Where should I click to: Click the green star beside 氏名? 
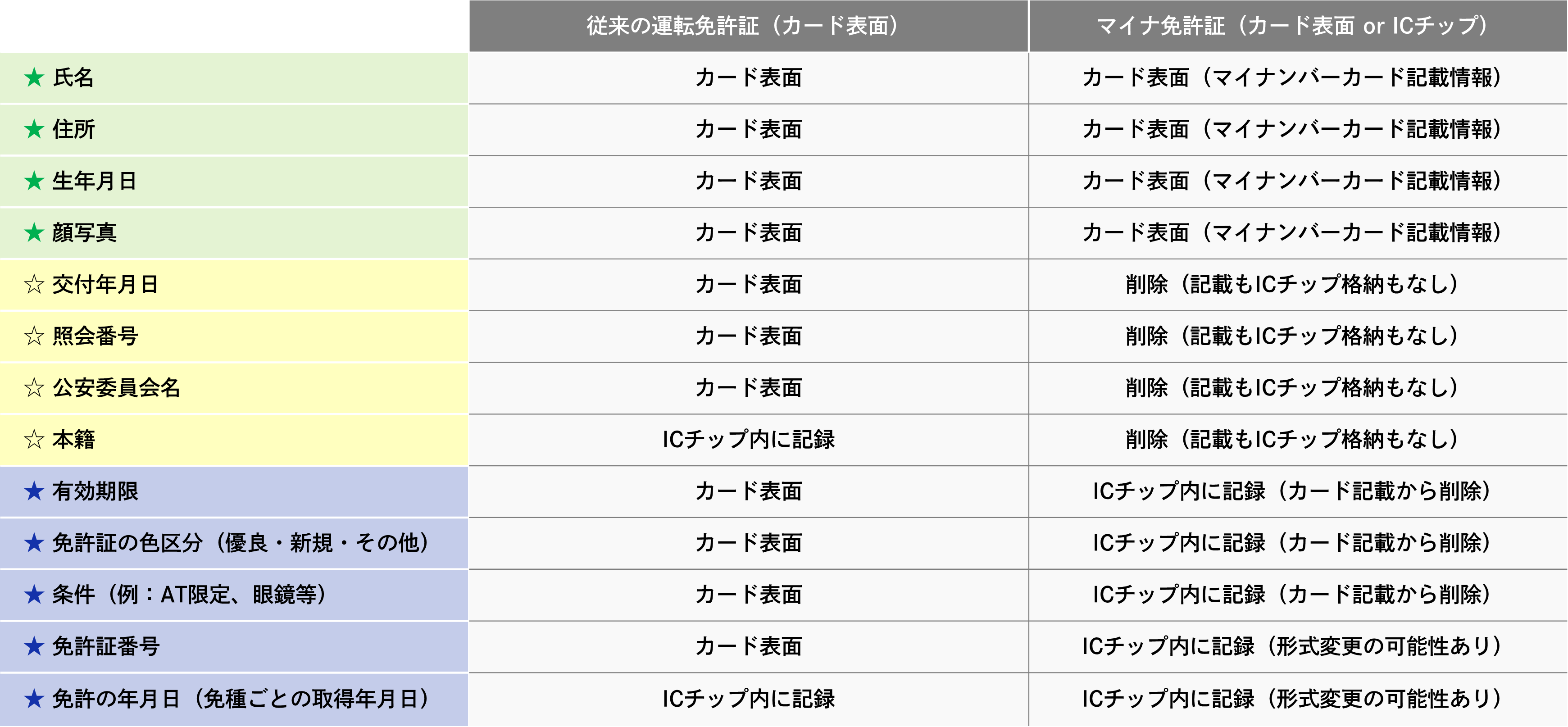(x=34, y=77)
